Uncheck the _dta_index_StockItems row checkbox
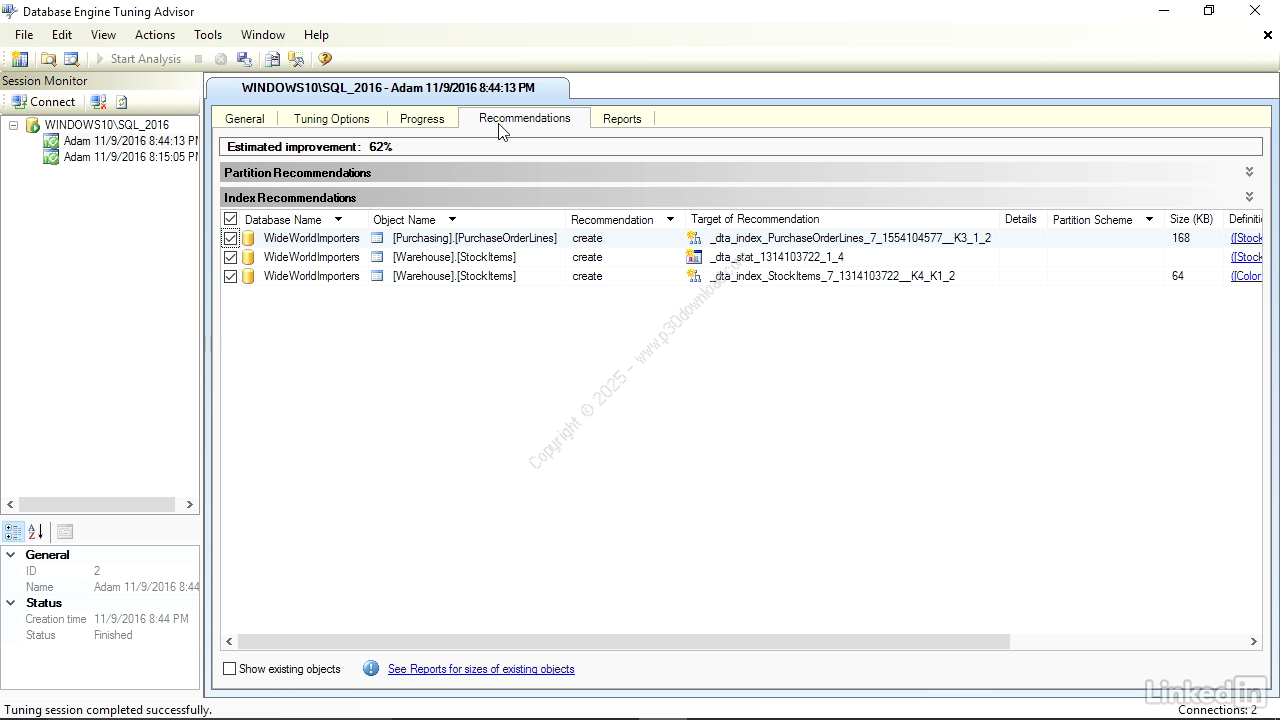 (231, 276)
